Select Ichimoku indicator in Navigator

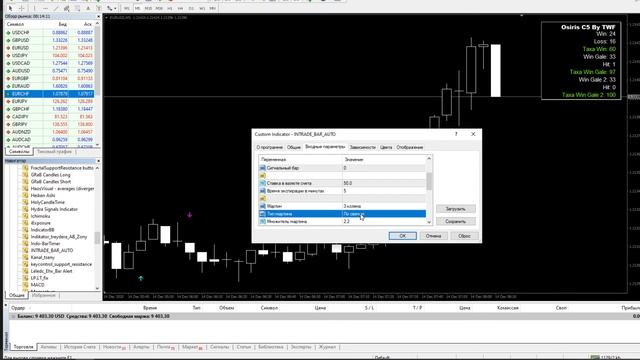[x=40, y=216]
